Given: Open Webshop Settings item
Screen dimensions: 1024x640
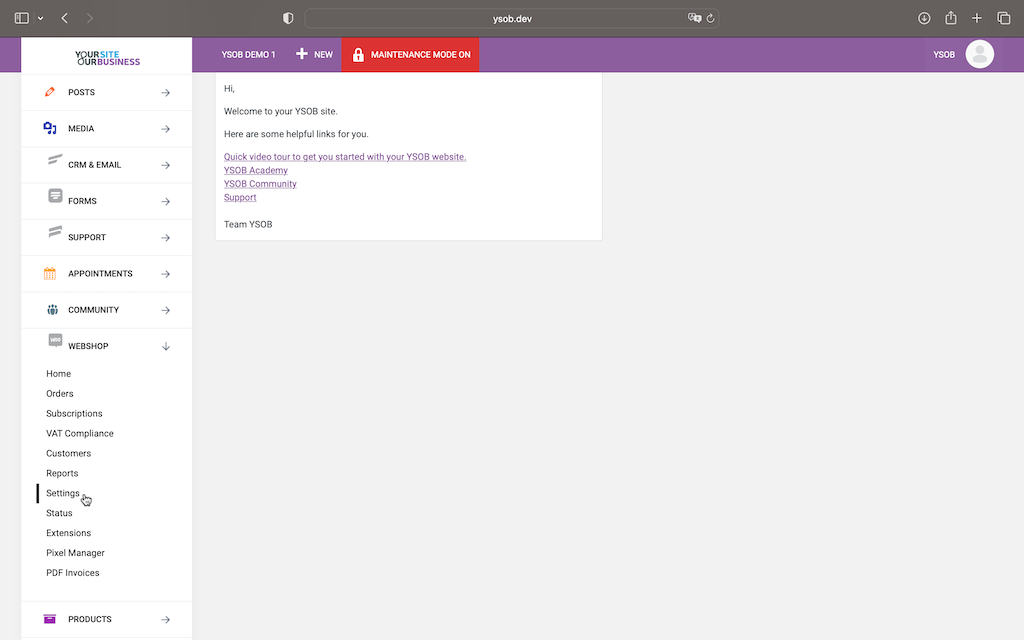Looking at the screenshot, I should click(x=63, y=493).
